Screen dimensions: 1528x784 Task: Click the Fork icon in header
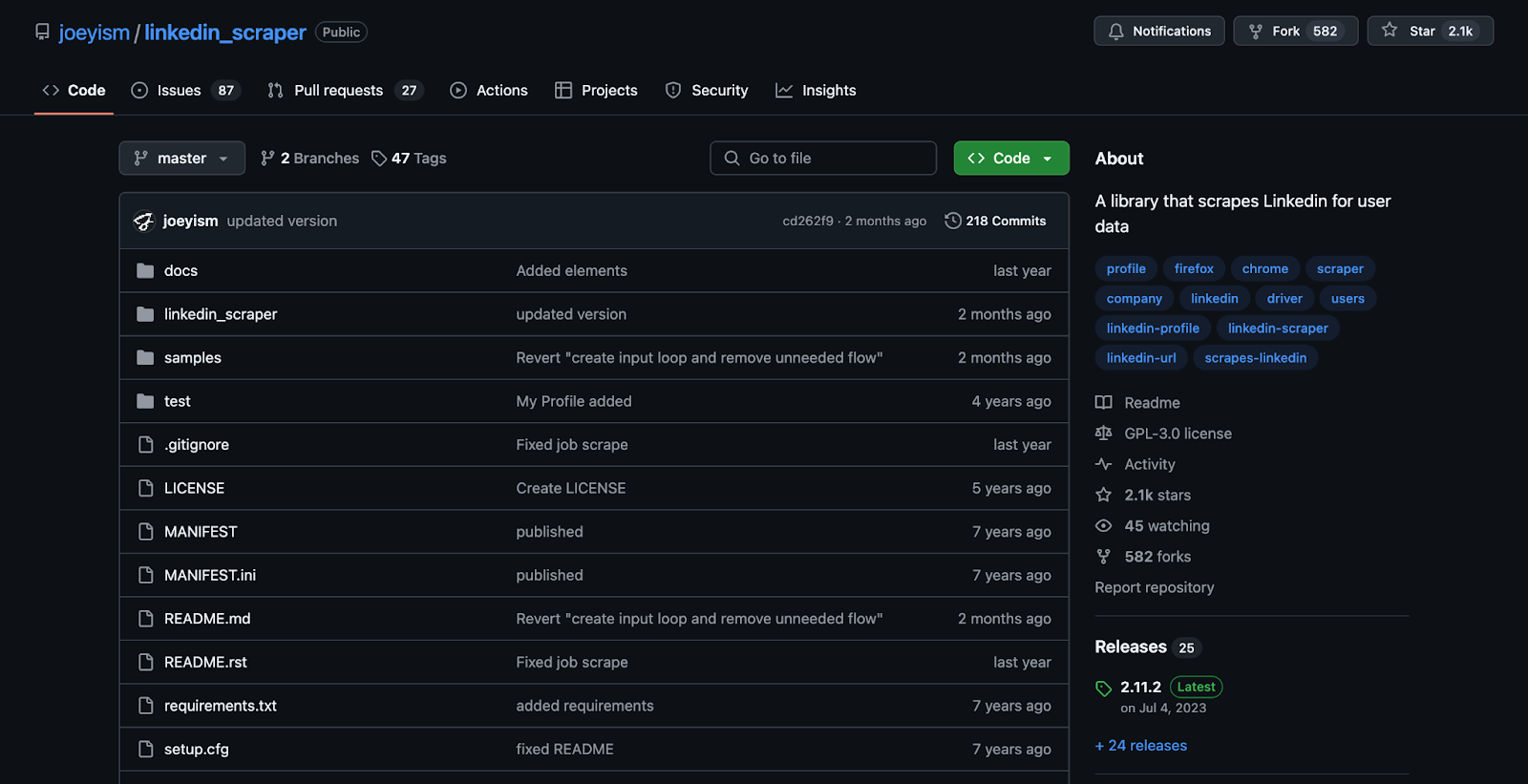(x=1256, y=32)
